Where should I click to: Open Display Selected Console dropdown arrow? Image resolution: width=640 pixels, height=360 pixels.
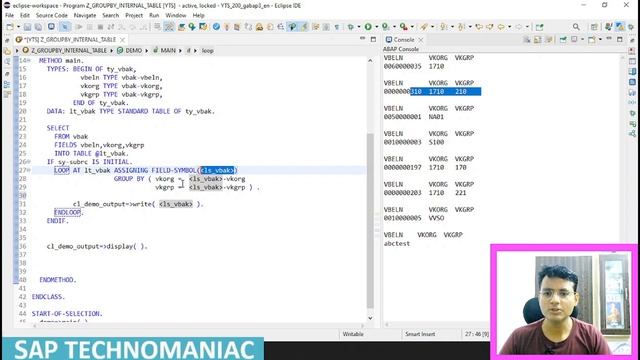point(582,40)
